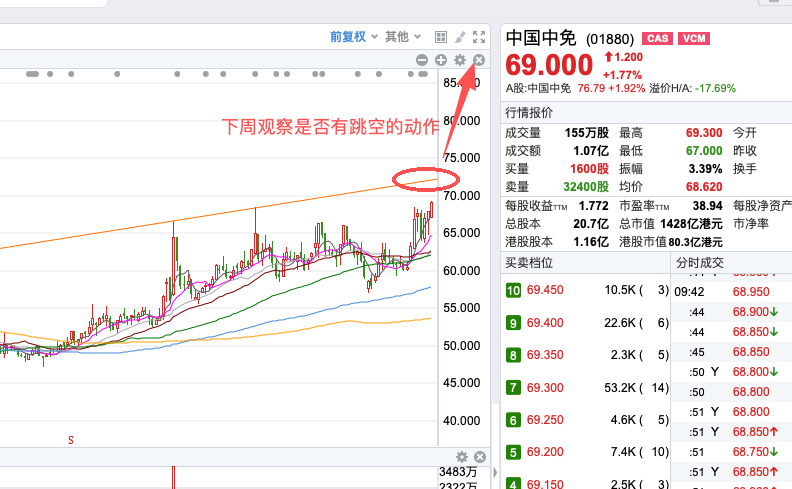Select ask level 8 badge
Image resolution: width=792 pixels, height=489 pixels.
pos(513,355)
